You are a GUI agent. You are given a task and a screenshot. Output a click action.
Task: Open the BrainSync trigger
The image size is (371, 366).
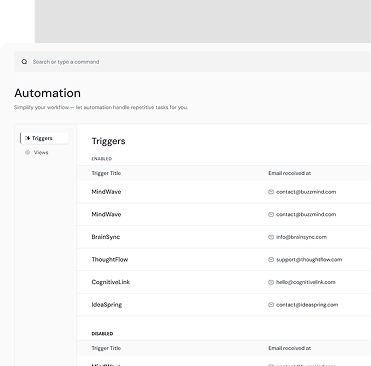(x=224, y=237)
